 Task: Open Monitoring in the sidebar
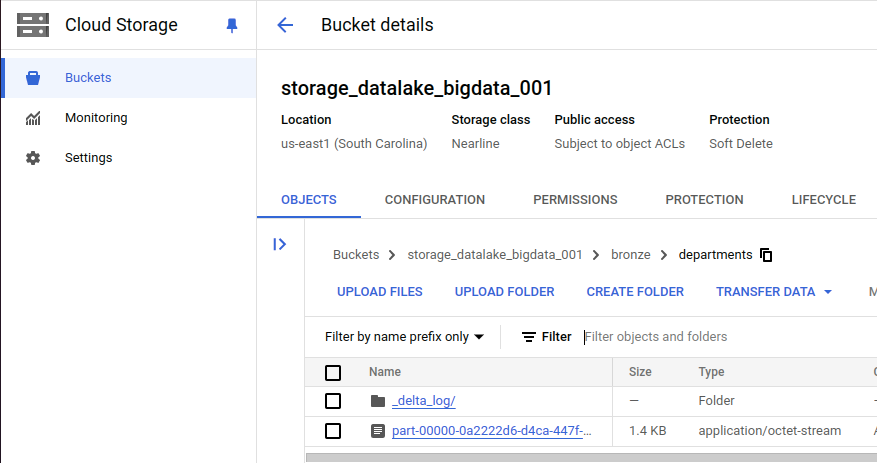[130, 118]
